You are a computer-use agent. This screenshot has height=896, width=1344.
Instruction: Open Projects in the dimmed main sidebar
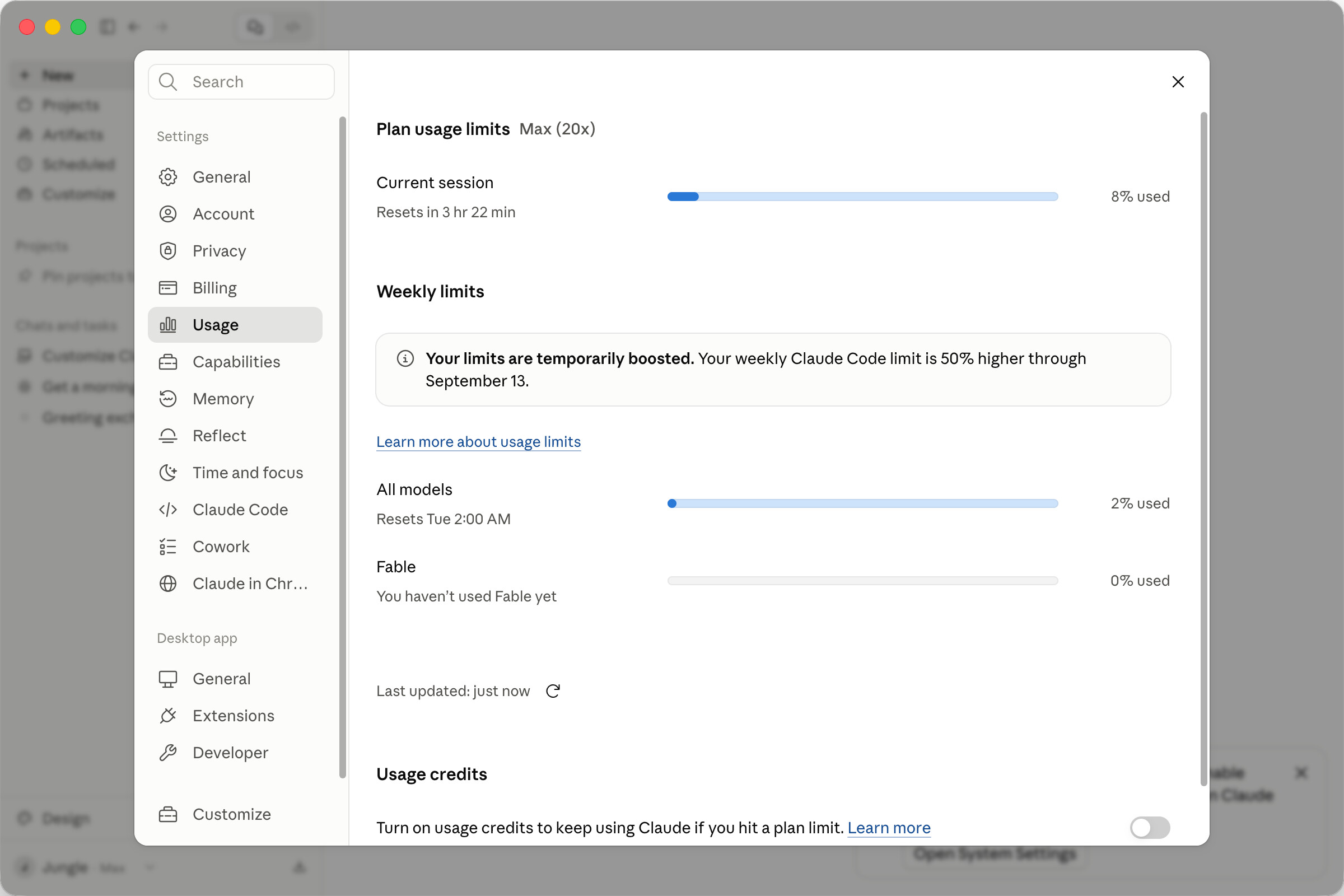click(71, 105)
